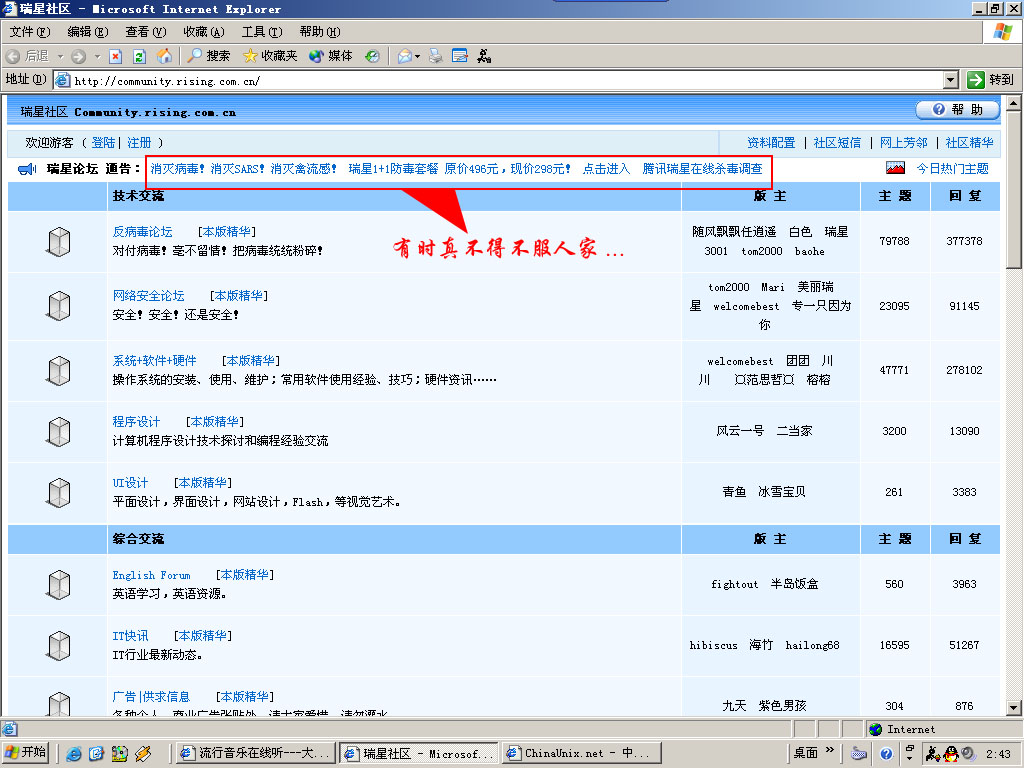Switch to 流行音乐在线听 taskbar window
This screenshot has width=1024, height=768.
click(256, 754)
